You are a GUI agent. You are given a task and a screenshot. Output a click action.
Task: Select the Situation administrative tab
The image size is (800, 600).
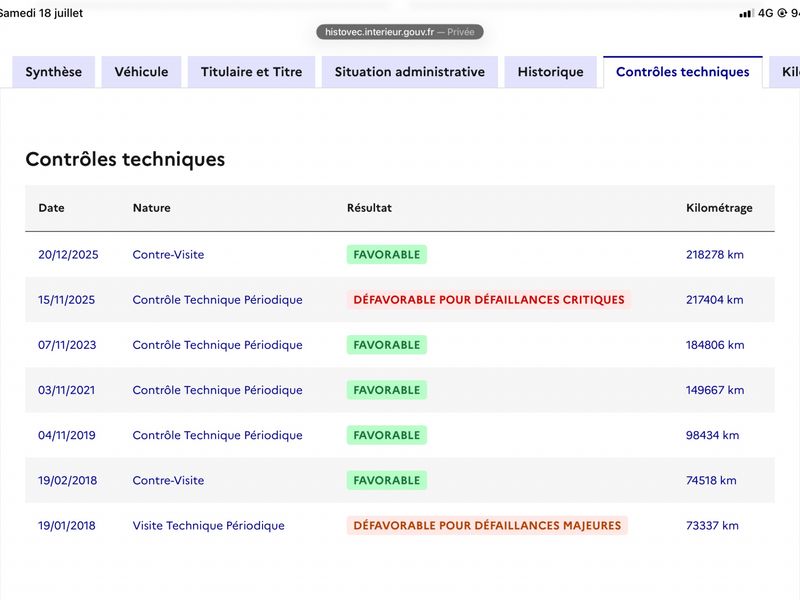click(x=410, y=72)
